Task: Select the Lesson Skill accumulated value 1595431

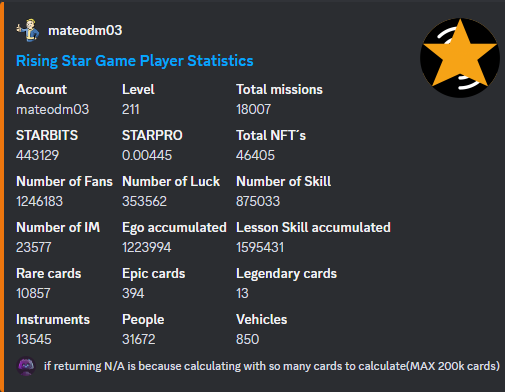Action: [260, 247]
